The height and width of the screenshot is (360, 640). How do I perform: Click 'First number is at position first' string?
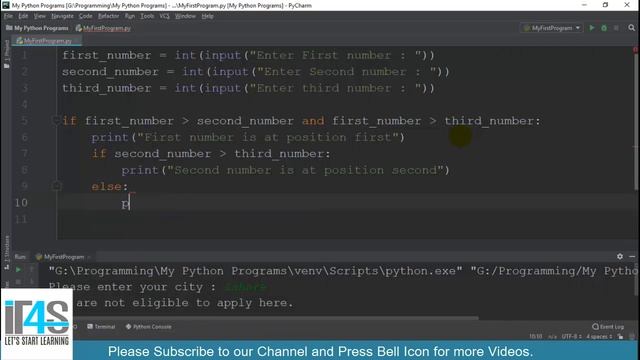(268, 138)
